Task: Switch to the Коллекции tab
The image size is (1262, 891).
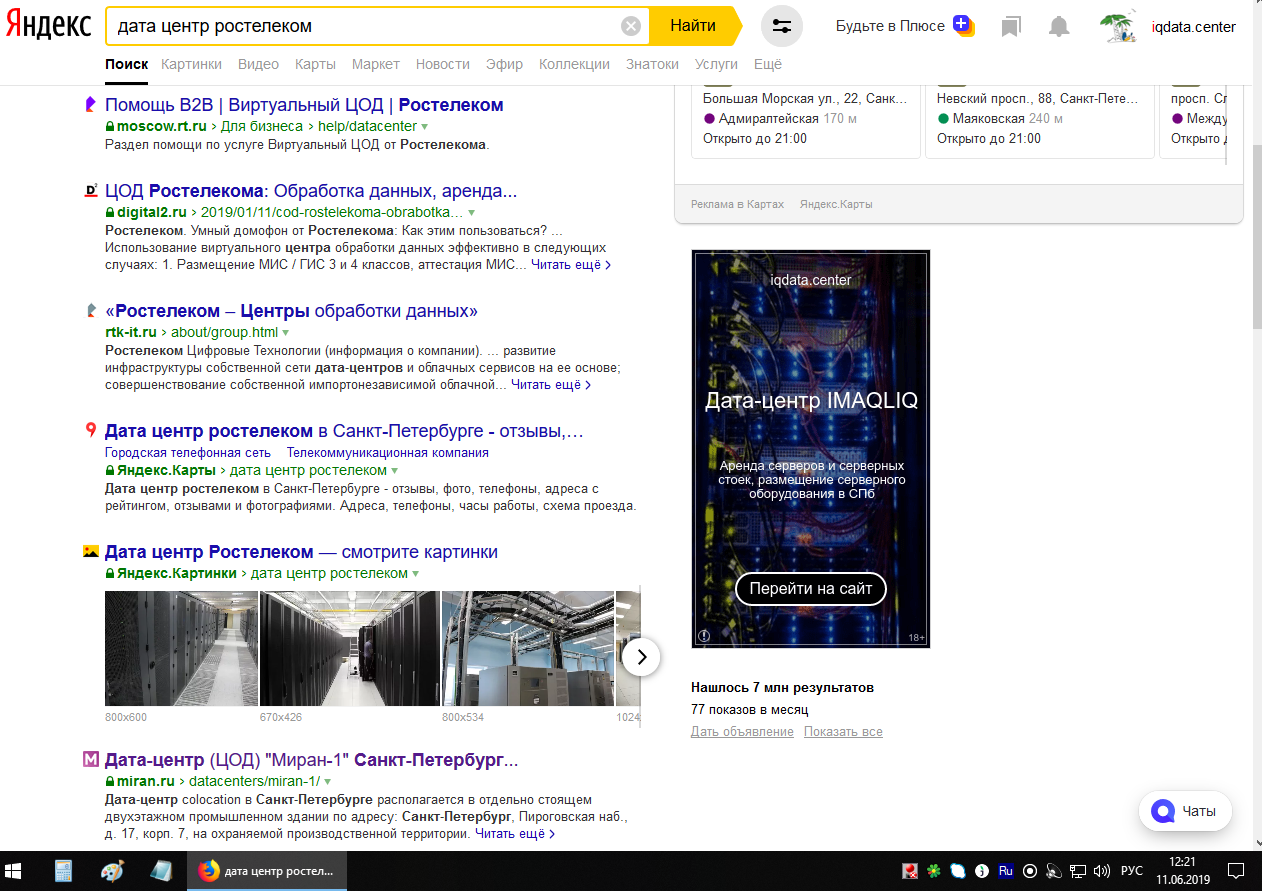Action: (574, 64)
